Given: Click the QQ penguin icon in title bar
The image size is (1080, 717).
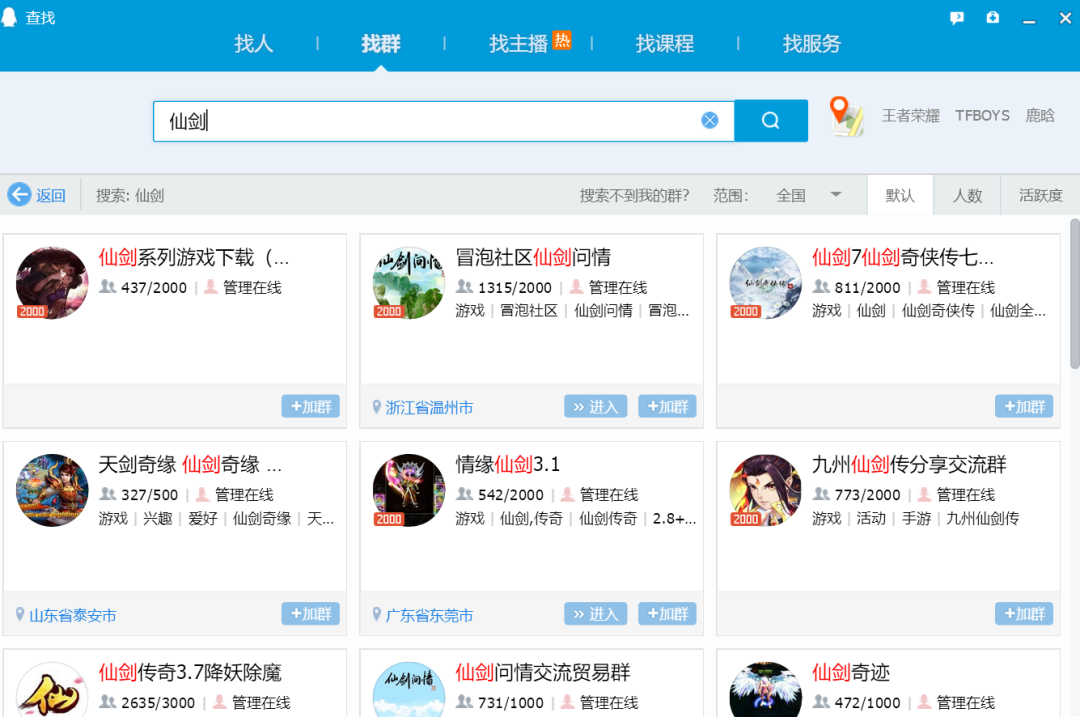Looking at the screenshot, I should tap(9, 17).
